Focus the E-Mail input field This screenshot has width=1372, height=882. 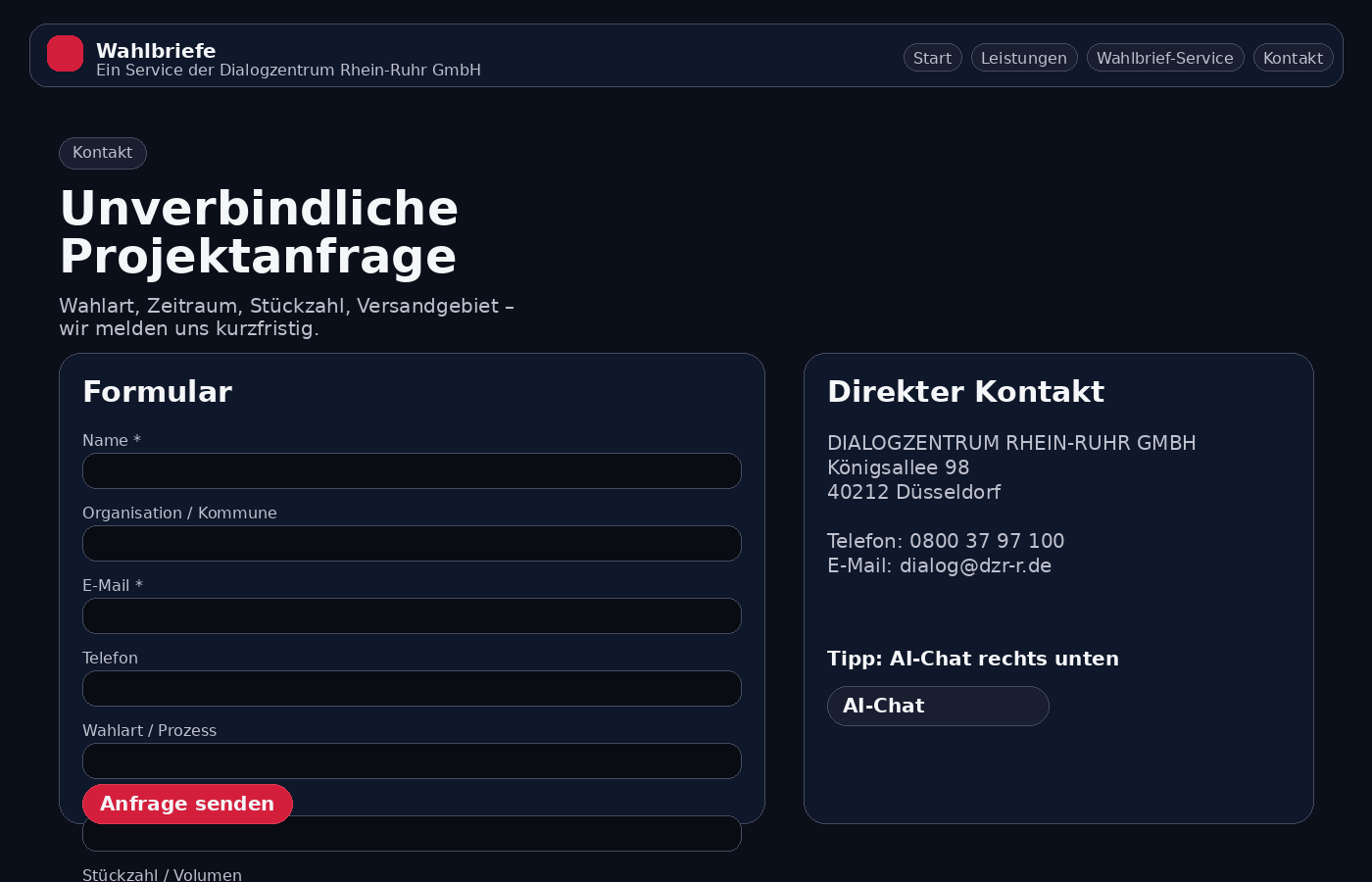point(412,615)
